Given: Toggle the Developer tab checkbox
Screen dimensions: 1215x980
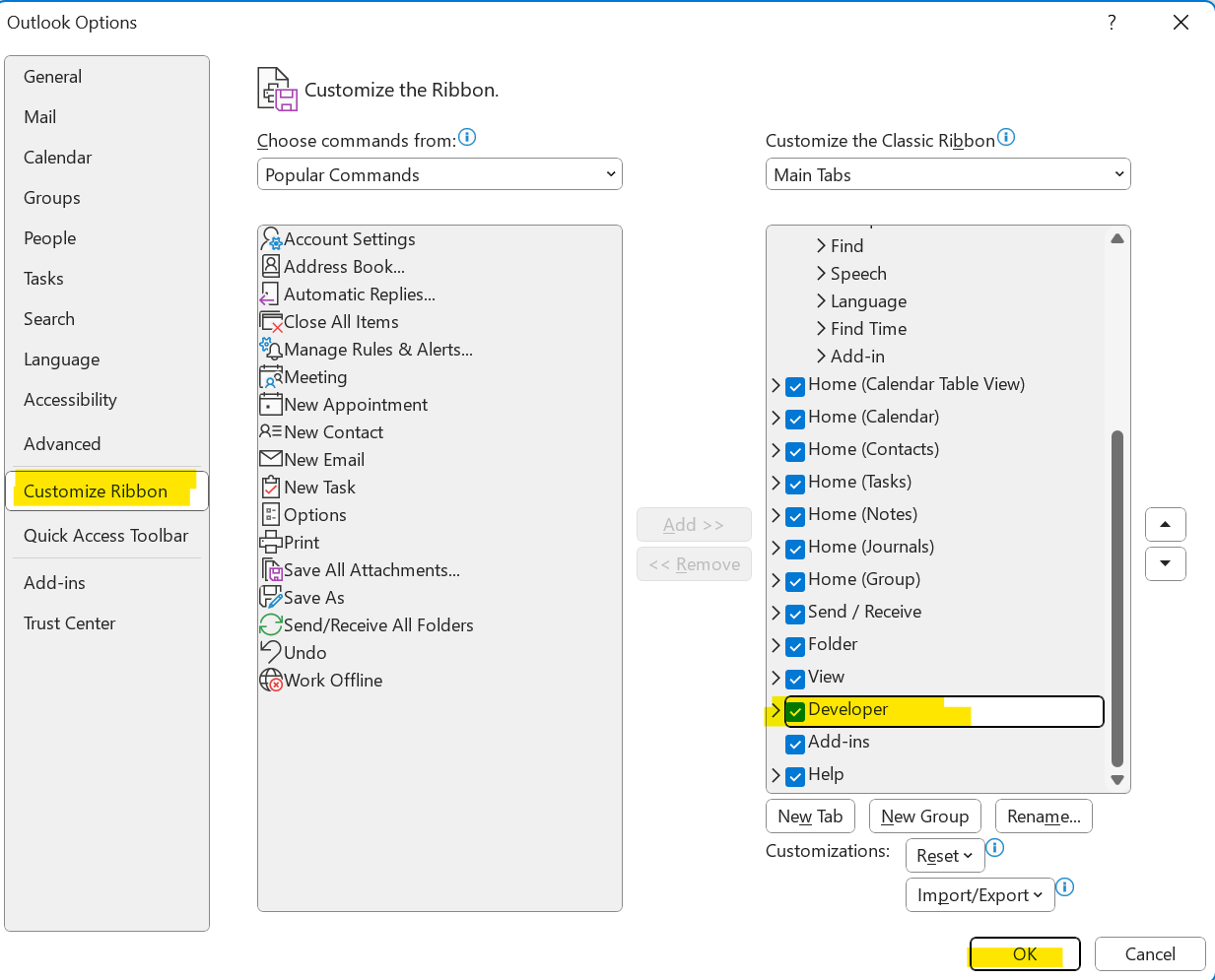Looking at the screenshot, I should [795, 711].
